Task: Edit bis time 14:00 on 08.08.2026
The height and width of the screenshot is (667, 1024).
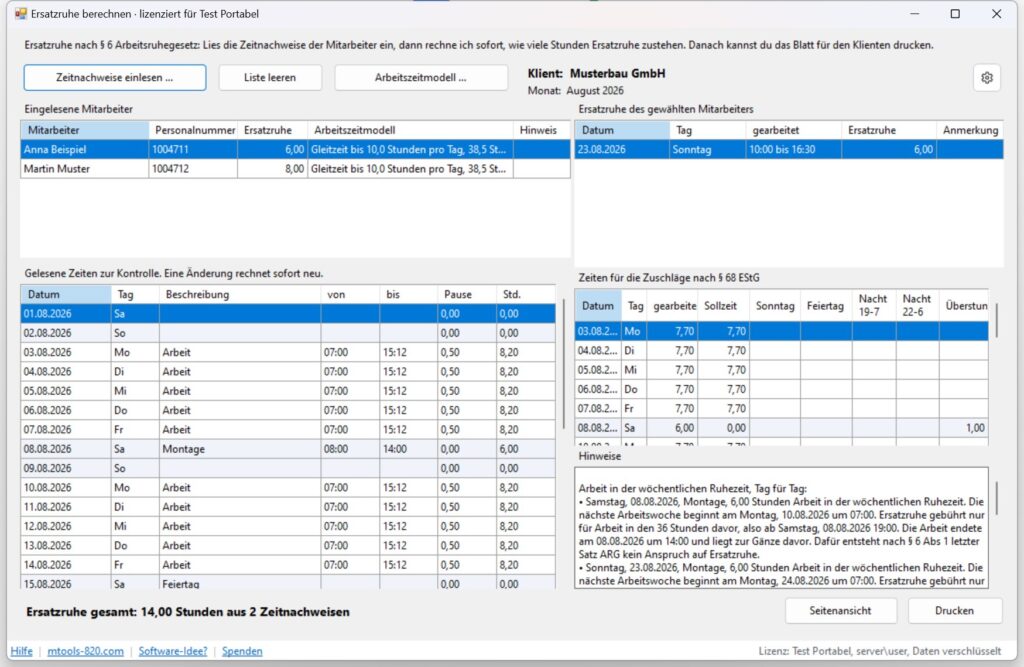Action: tap(408, 449)
